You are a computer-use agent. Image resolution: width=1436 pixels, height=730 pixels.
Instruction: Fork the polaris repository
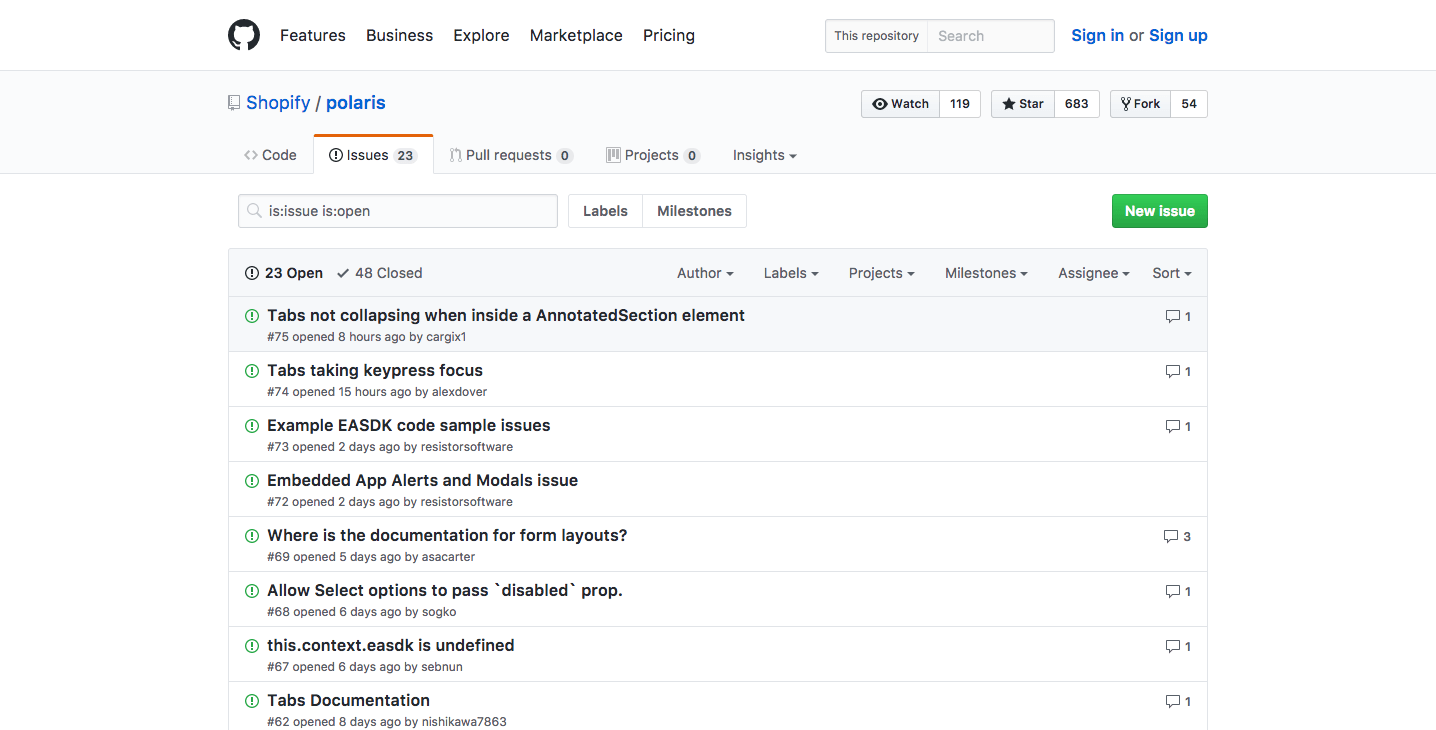pos(1140,104)
